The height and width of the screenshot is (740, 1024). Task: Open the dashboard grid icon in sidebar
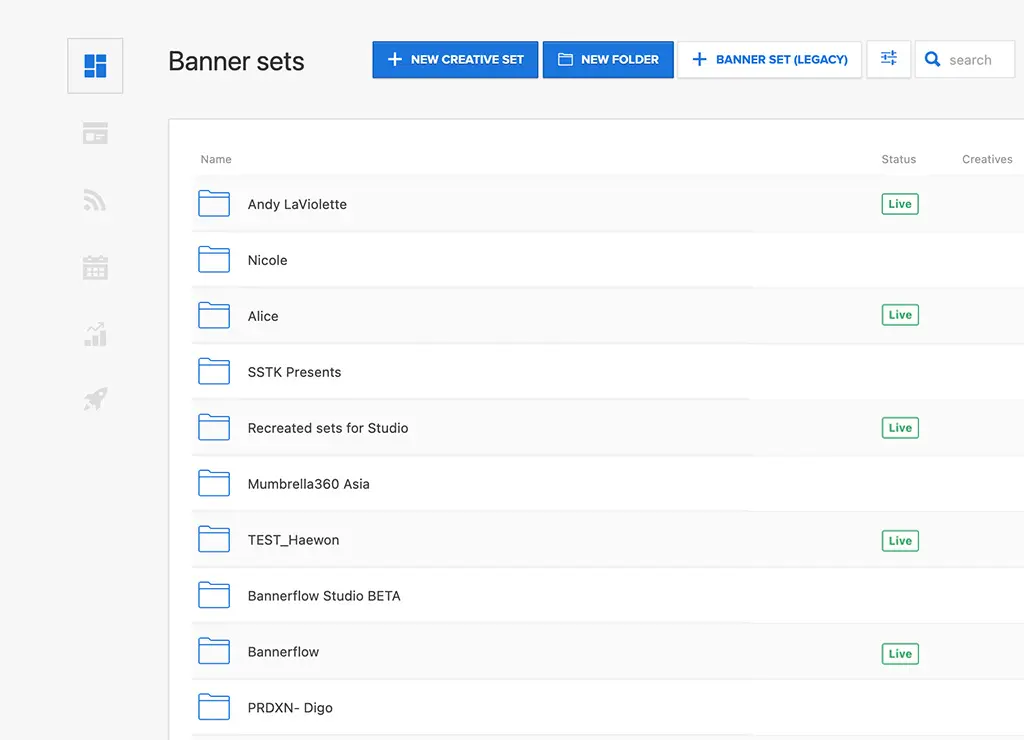click(95, 66)
